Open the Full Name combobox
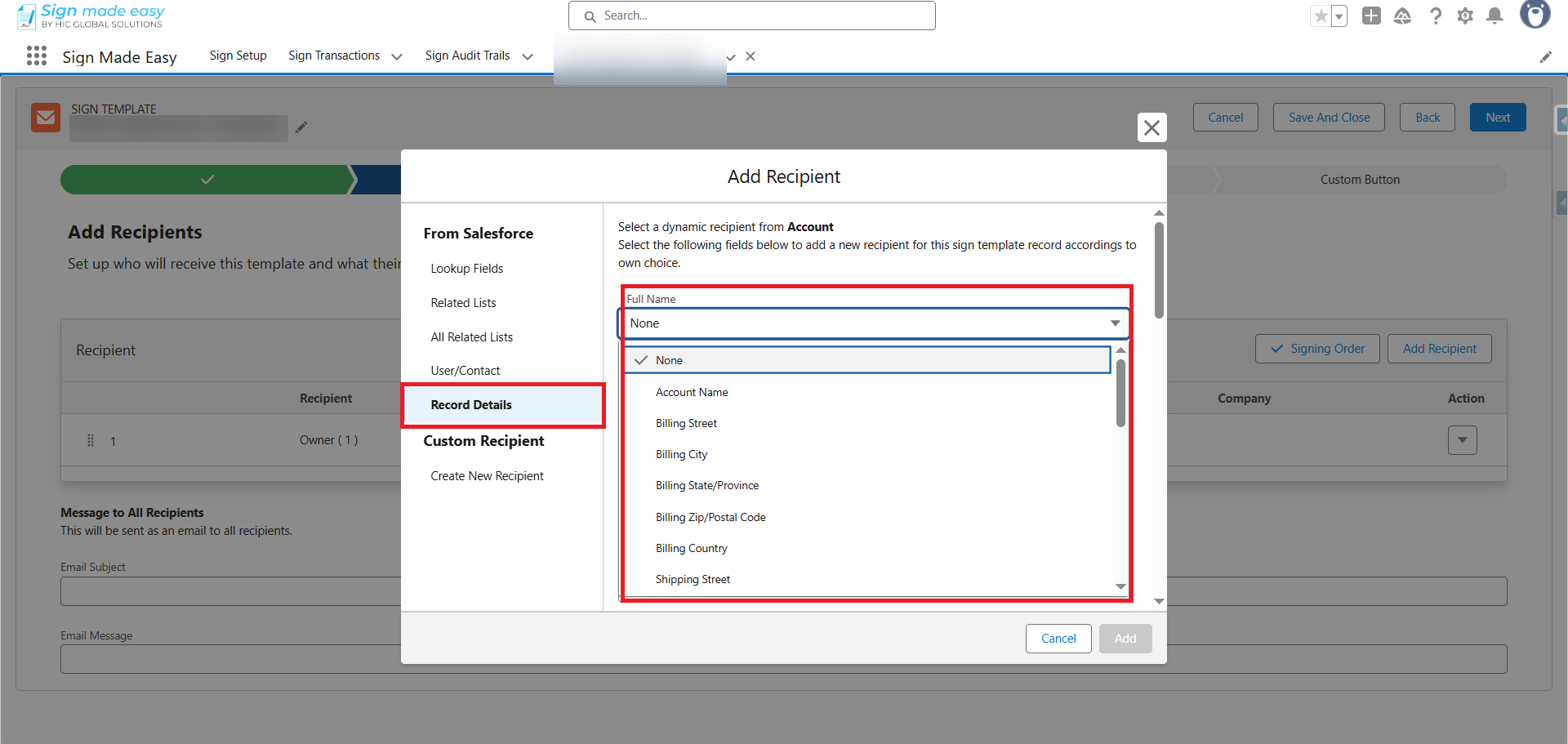Image resolution: width=1568 pixels, height=744 pixels. pos(873,323)
